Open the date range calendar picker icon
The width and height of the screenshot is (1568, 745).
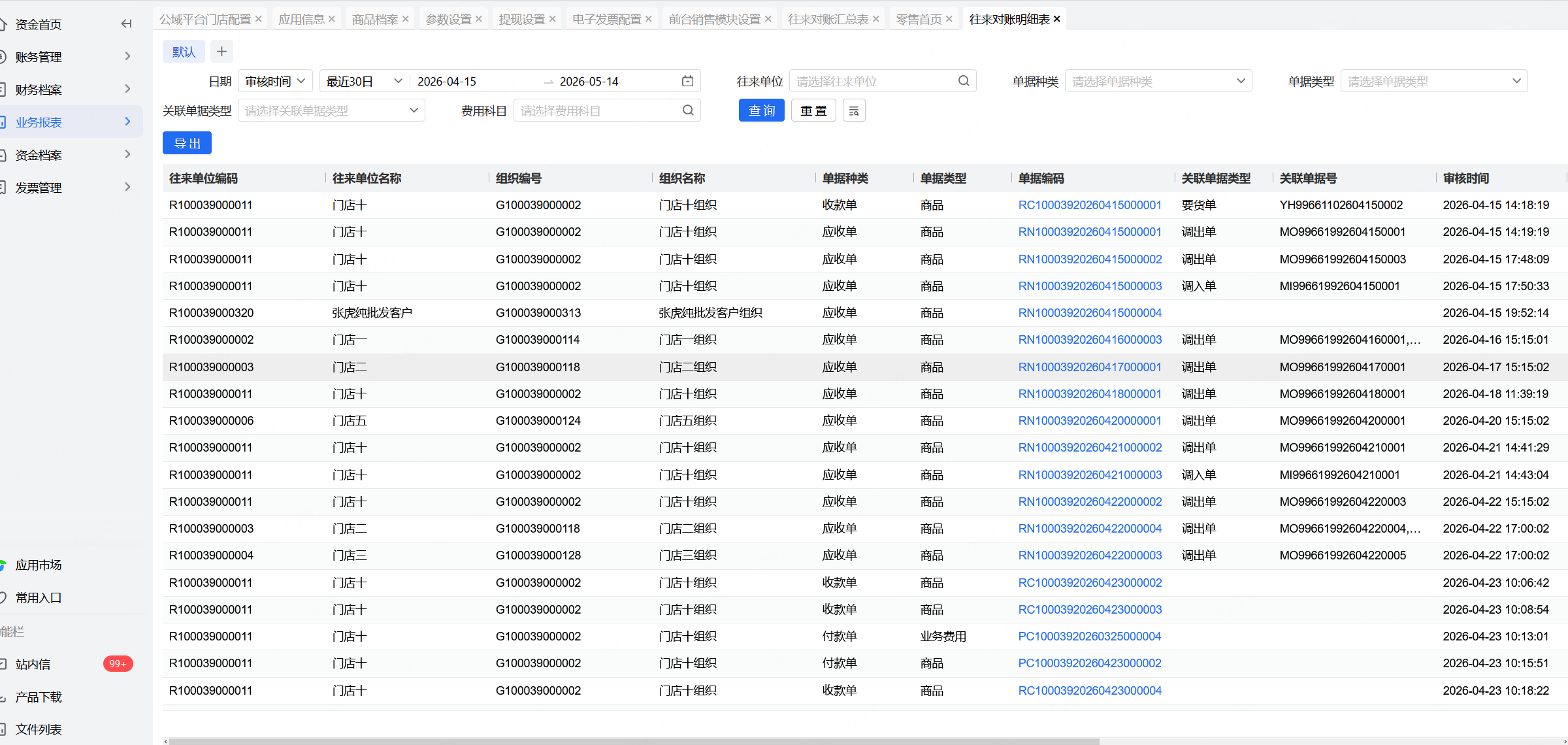[x=687, y=81]
